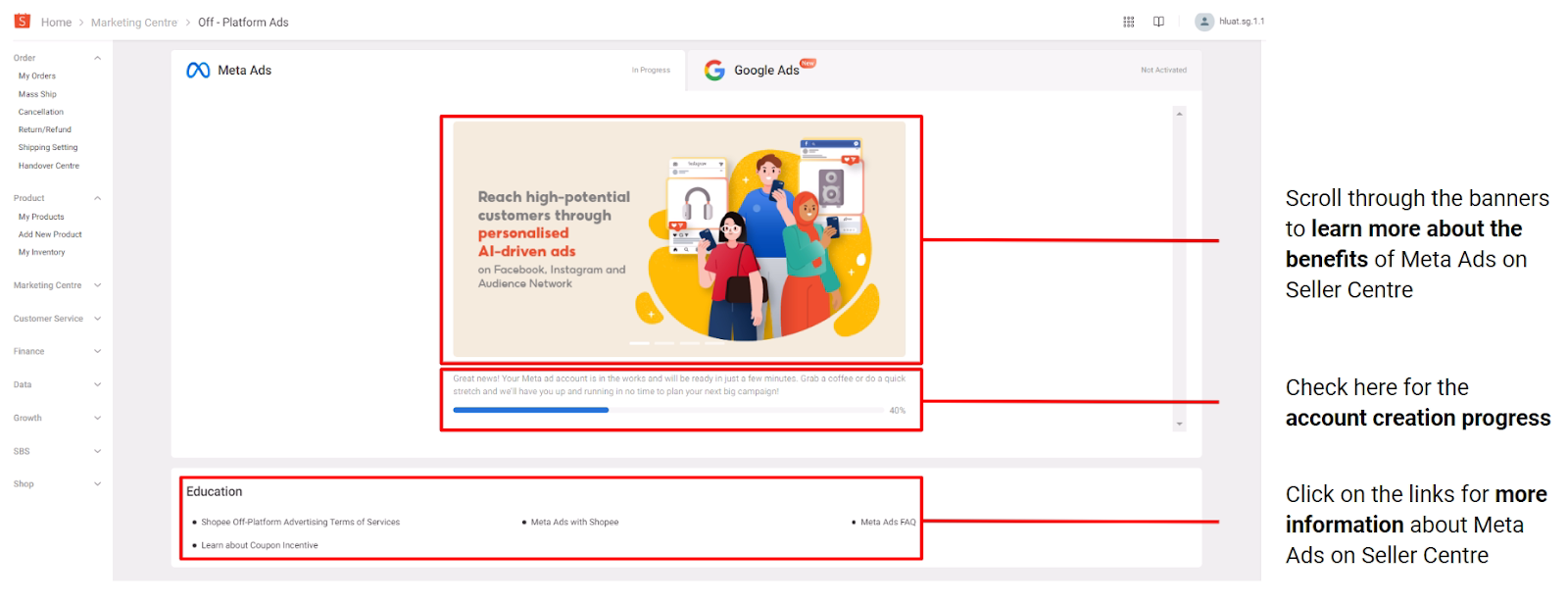
Task: Collapse the Order section chevron
Action: [97, 58]
